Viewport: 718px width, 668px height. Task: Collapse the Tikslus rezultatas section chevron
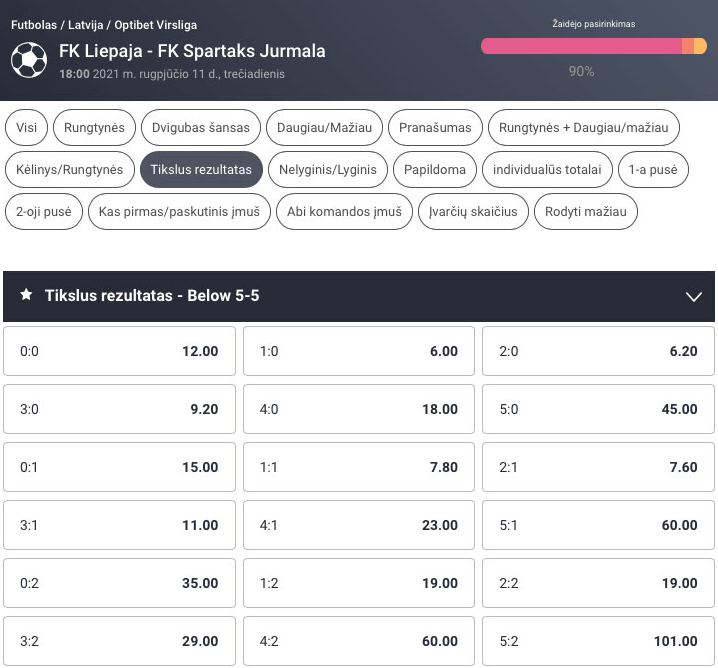click(x=694, y=296)
